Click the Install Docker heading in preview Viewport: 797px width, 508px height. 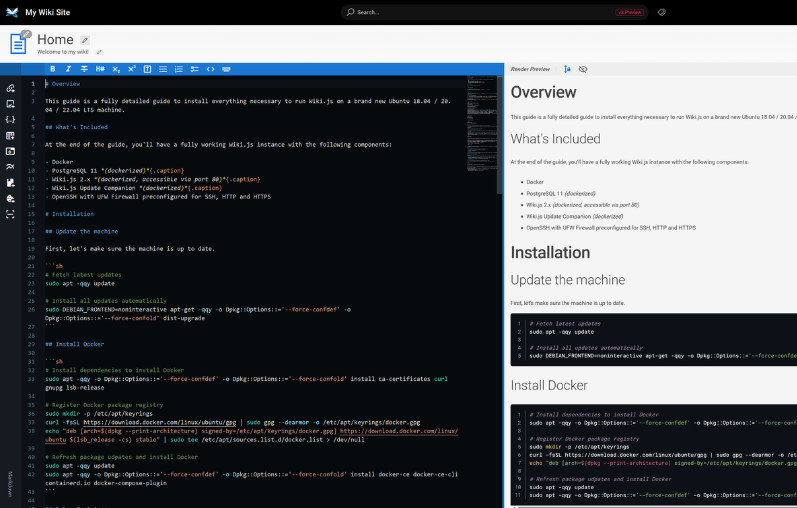click(549, 385)
